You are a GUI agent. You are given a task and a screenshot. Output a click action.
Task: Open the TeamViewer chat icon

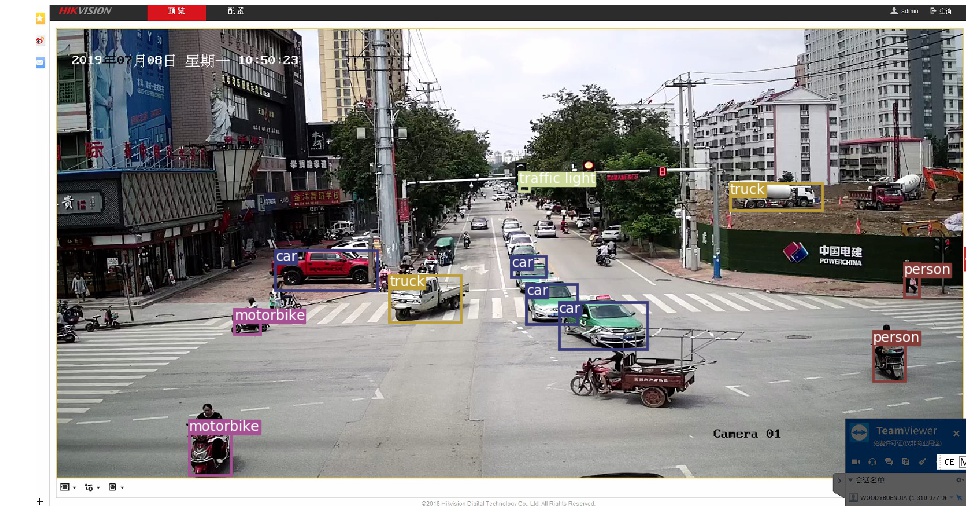(x=889, y=462)
